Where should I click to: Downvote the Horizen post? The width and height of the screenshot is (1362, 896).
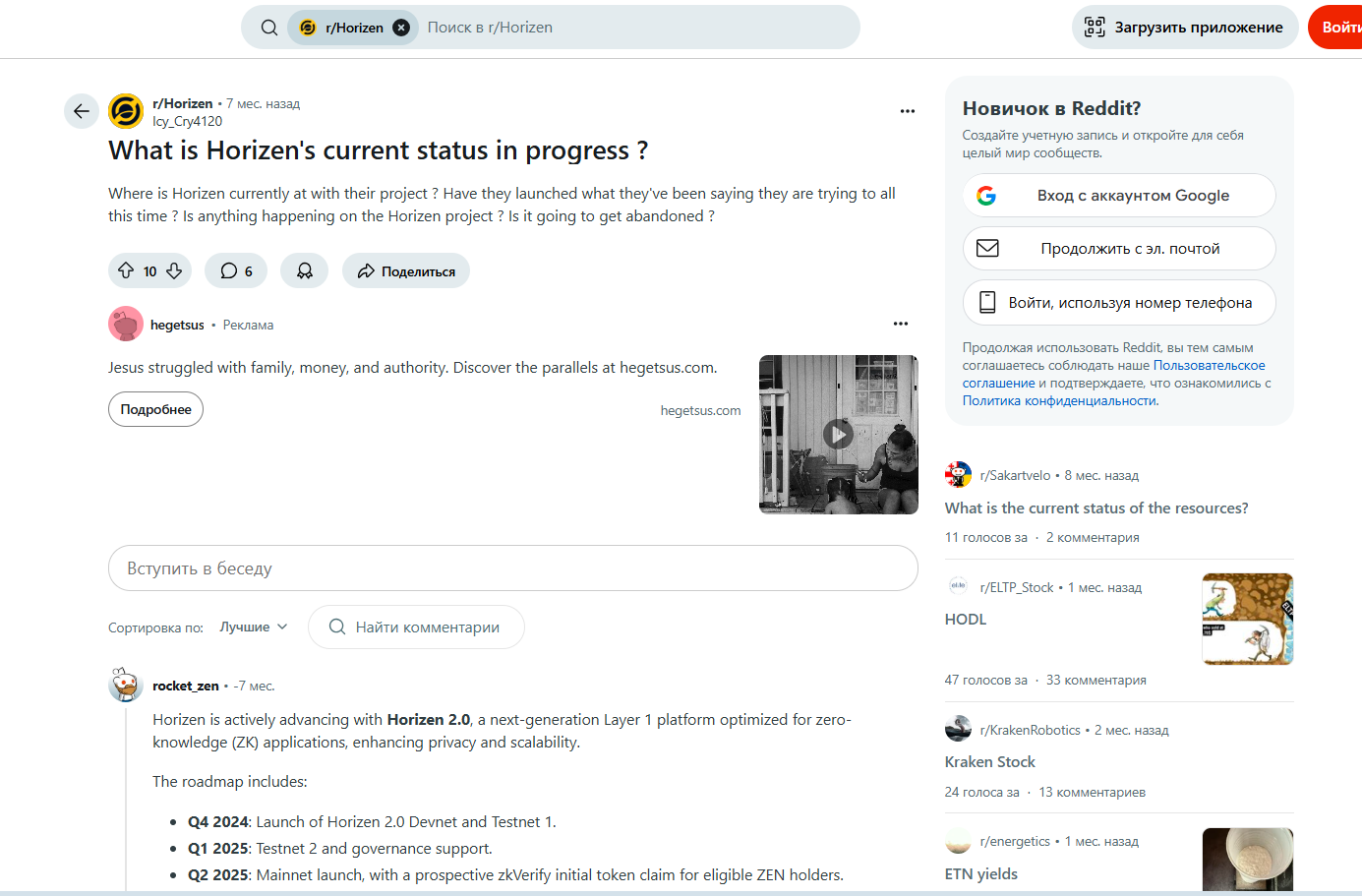pyautogui.click(x=174, y=270)
